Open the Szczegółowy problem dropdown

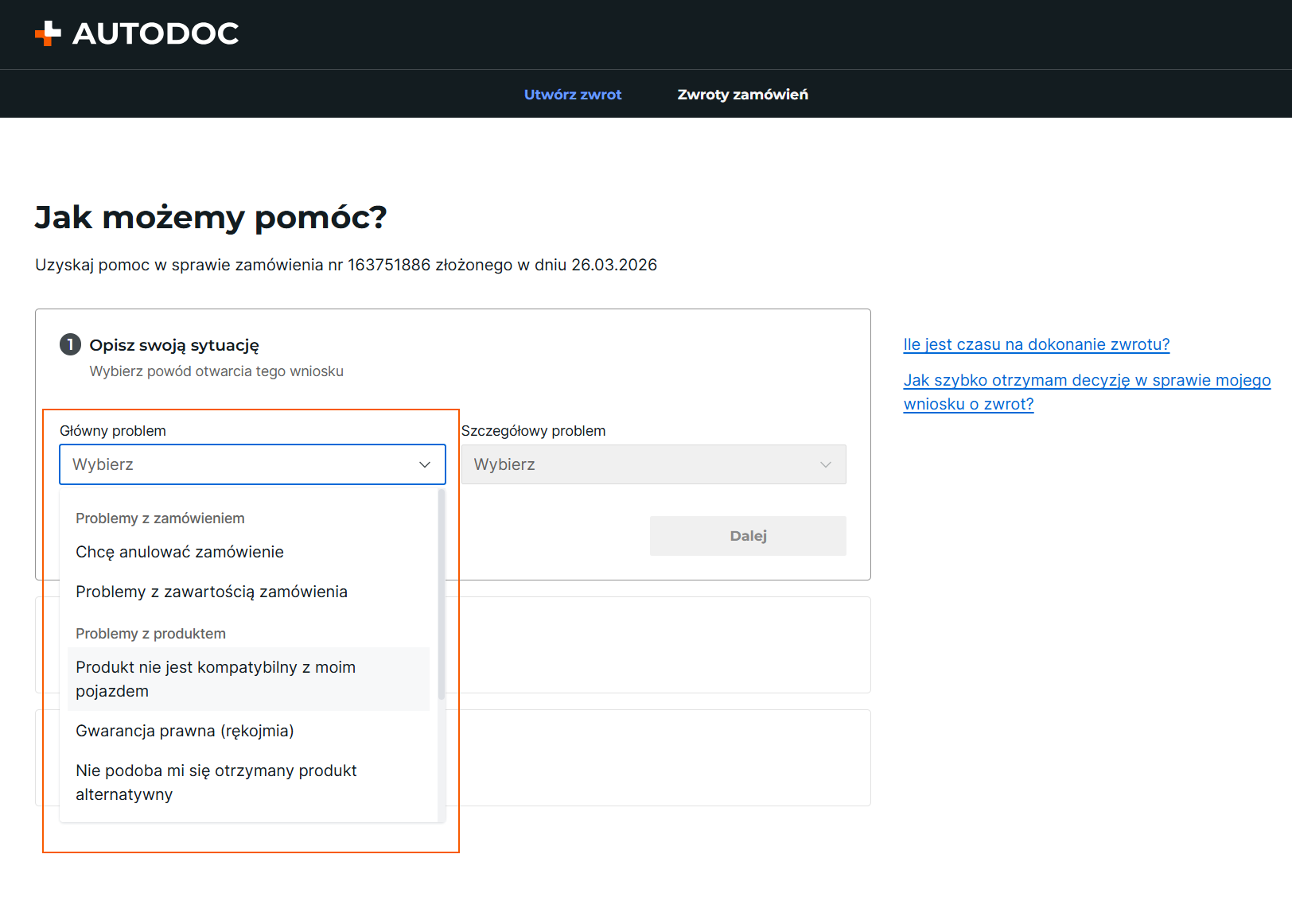click(653, 464)
